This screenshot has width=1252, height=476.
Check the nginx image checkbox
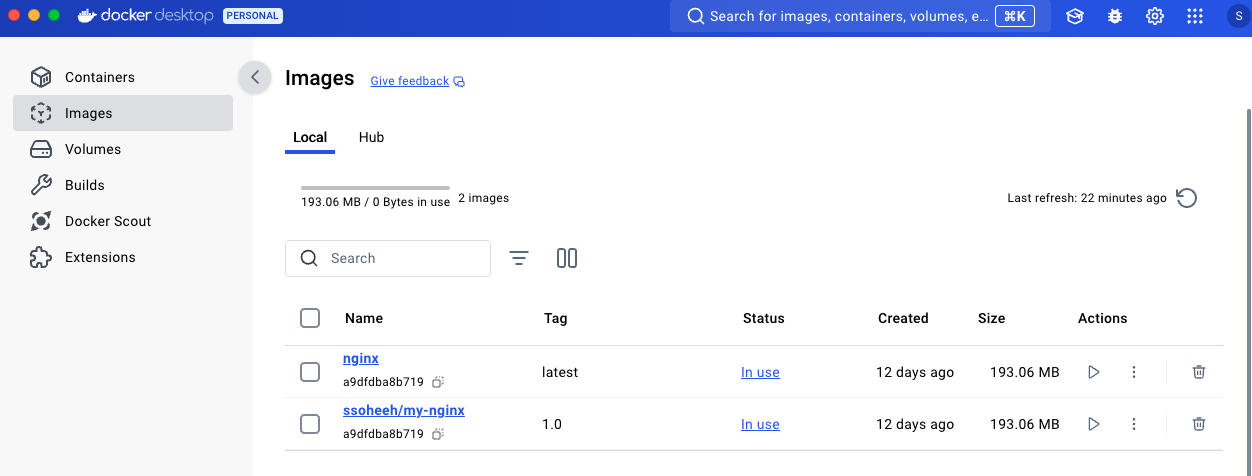310,372
